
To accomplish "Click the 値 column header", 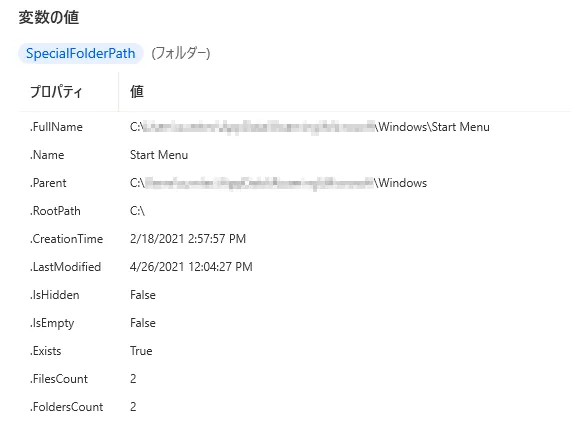I will 137,91.
